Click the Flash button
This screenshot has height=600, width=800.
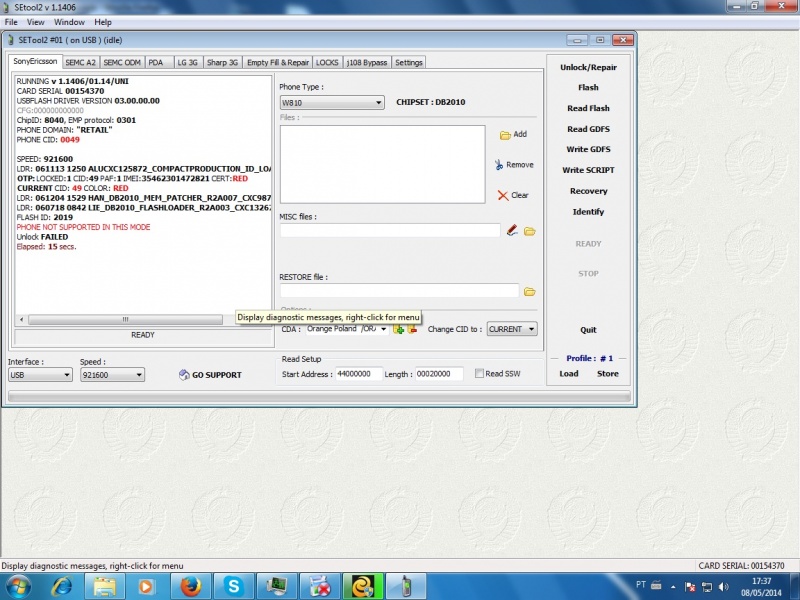(588, 88)
